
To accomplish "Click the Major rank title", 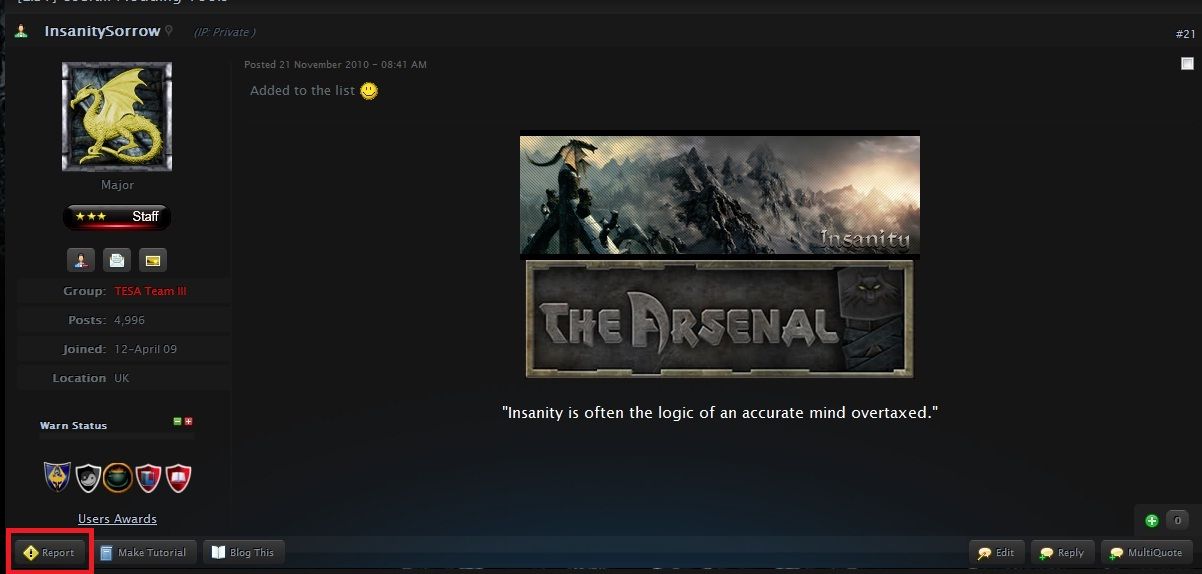I will pyautogui.click(x=117, y=185).
